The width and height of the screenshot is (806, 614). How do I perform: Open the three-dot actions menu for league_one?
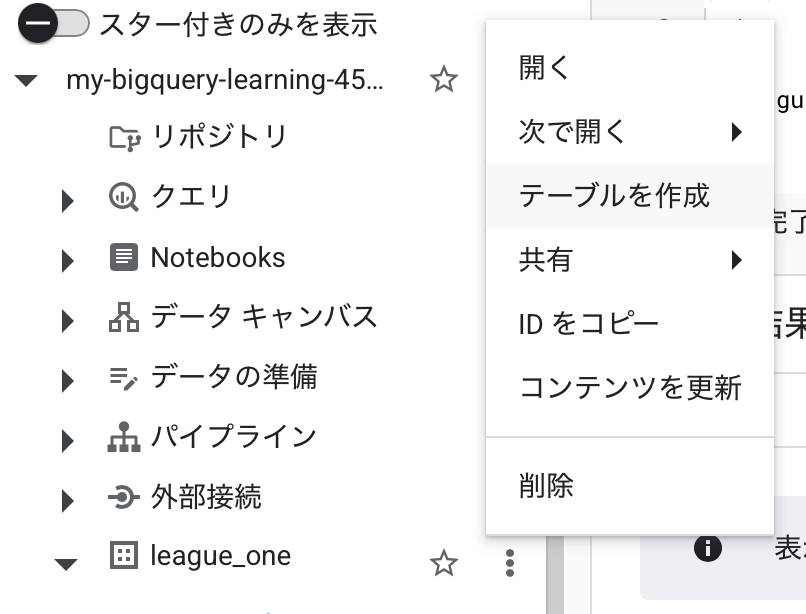509,563
